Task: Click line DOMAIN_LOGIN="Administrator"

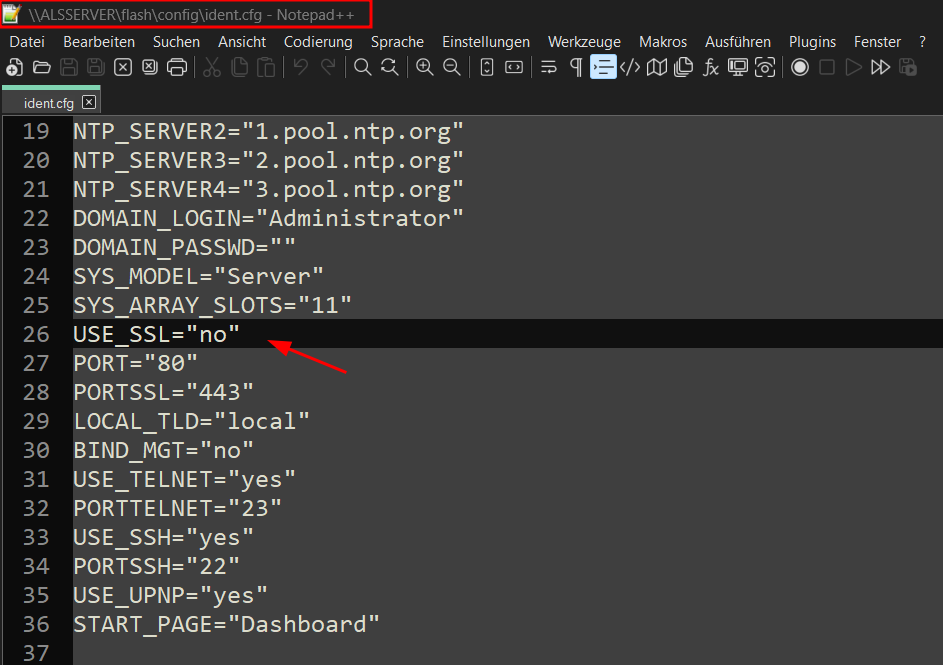Action: 268,218
